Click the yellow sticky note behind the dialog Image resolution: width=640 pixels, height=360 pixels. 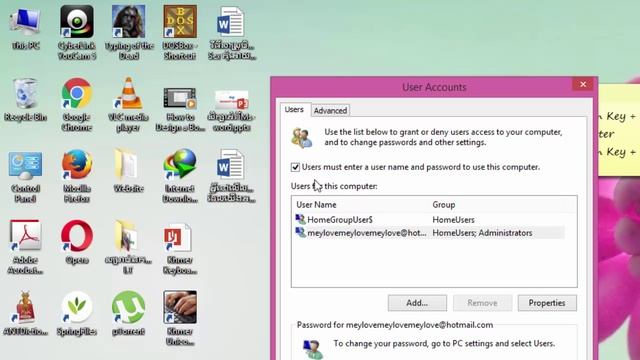619,131
